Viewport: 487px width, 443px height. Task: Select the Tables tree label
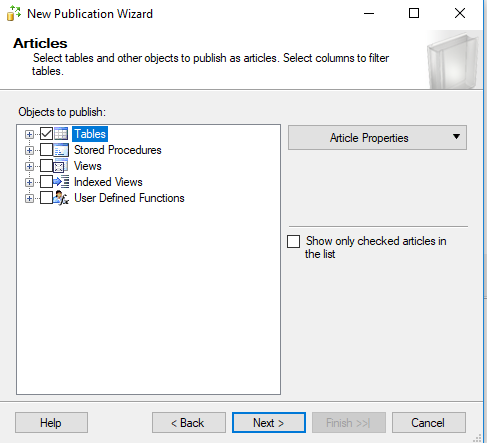click(x=90, y=134)
